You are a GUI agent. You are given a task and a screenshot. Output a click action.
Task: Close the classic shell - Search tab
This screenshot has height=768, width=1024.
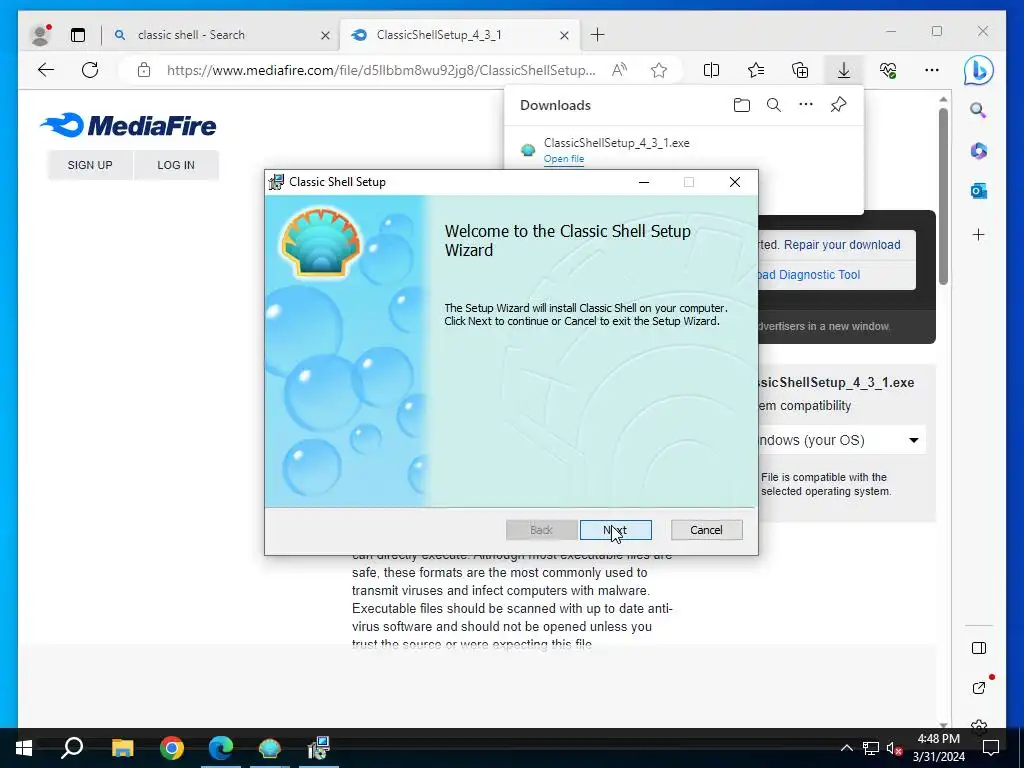[x=325, y=35]
